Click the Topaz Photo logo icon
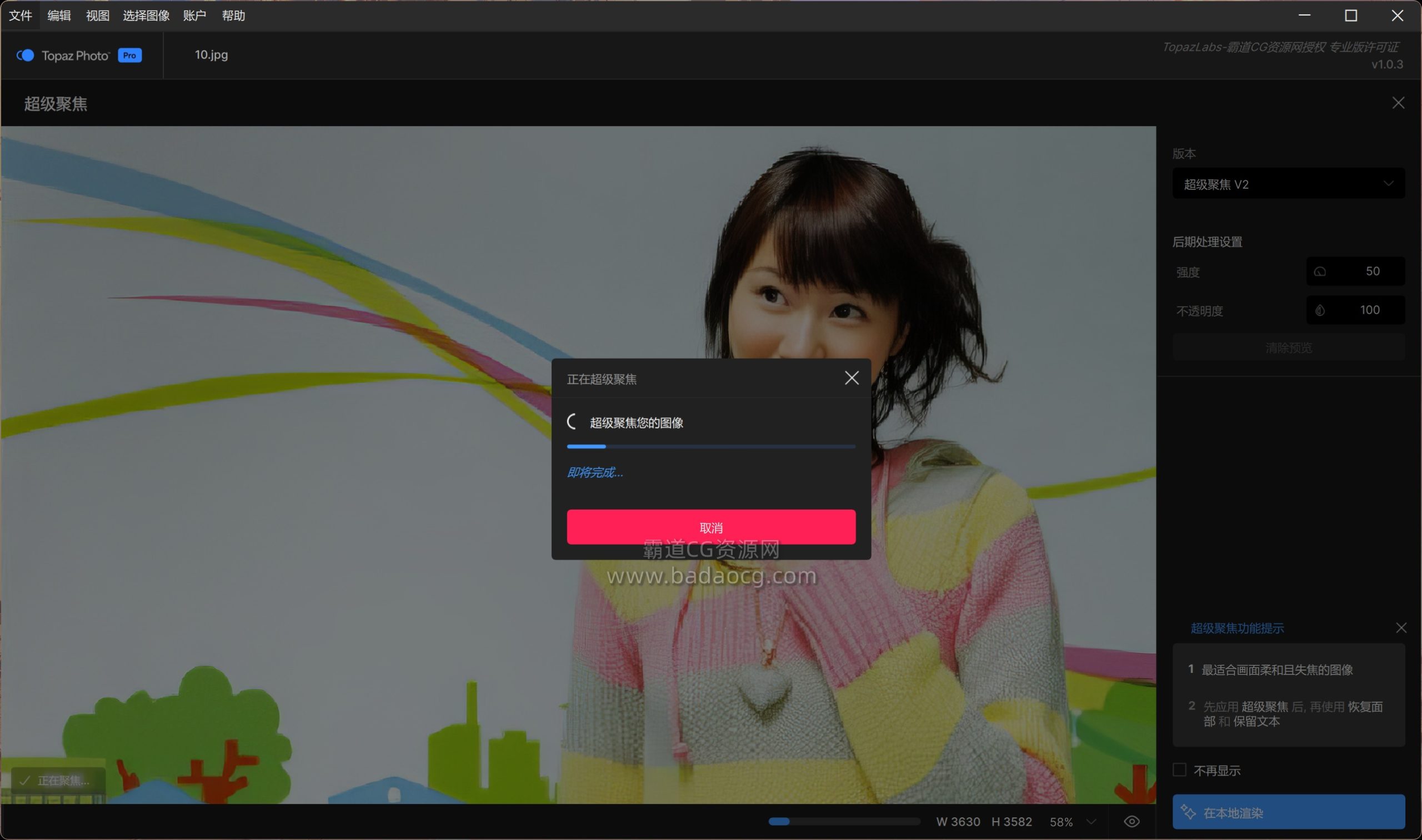The width and height of the screenshot is (1422, 840). point(25,56)
